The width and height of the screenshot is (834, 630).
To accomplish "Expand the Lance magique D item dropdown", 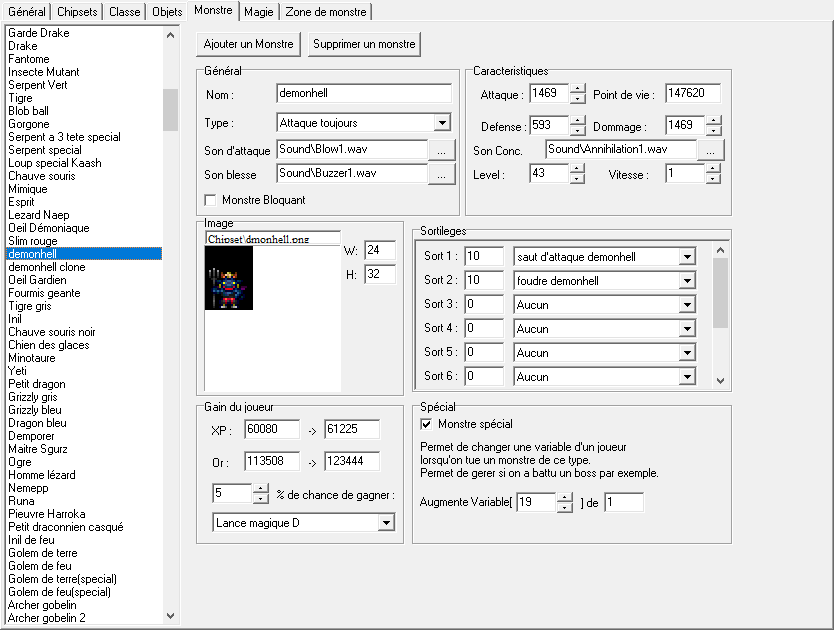I will click(386, 523).
